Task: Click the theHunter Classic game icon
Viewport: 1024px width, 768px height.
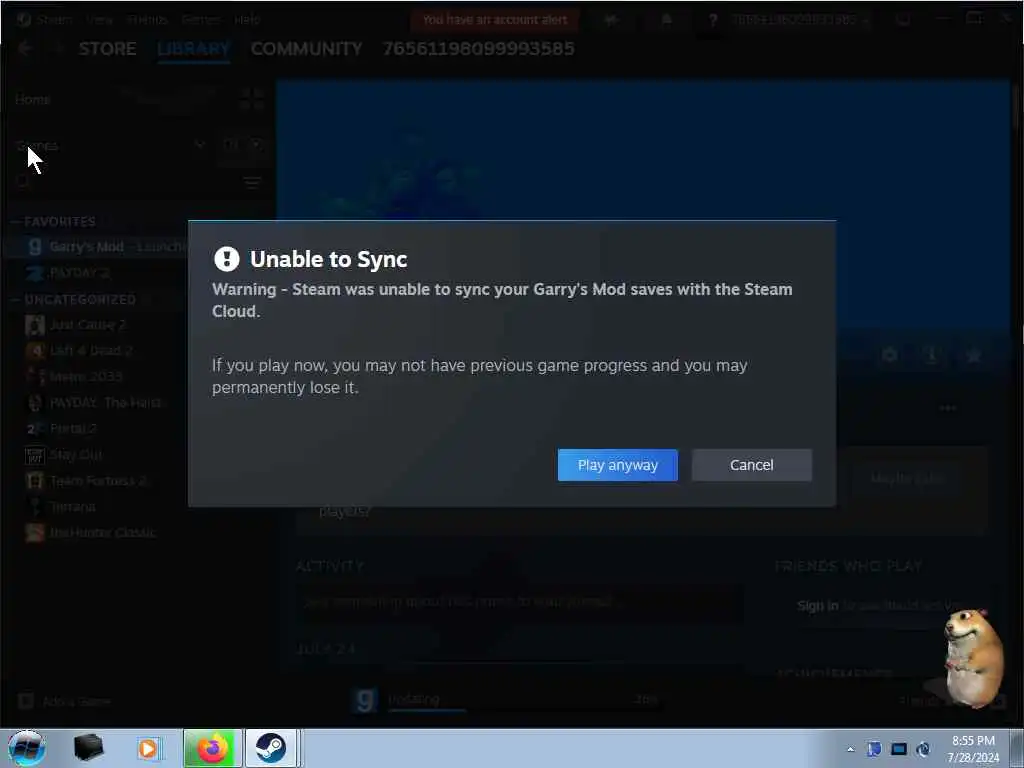Action: point(35,532)
